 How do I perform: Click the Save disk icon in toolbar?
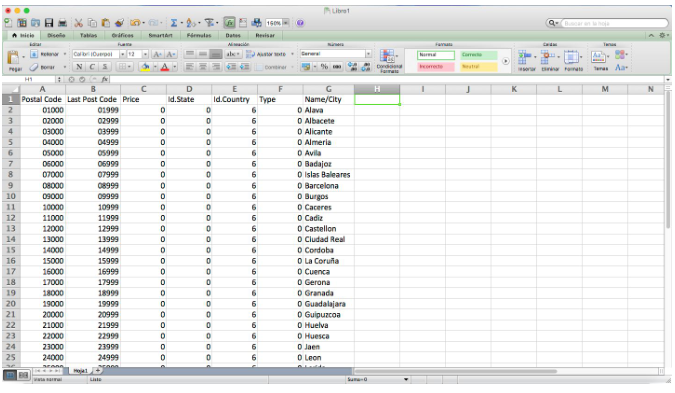49,23
